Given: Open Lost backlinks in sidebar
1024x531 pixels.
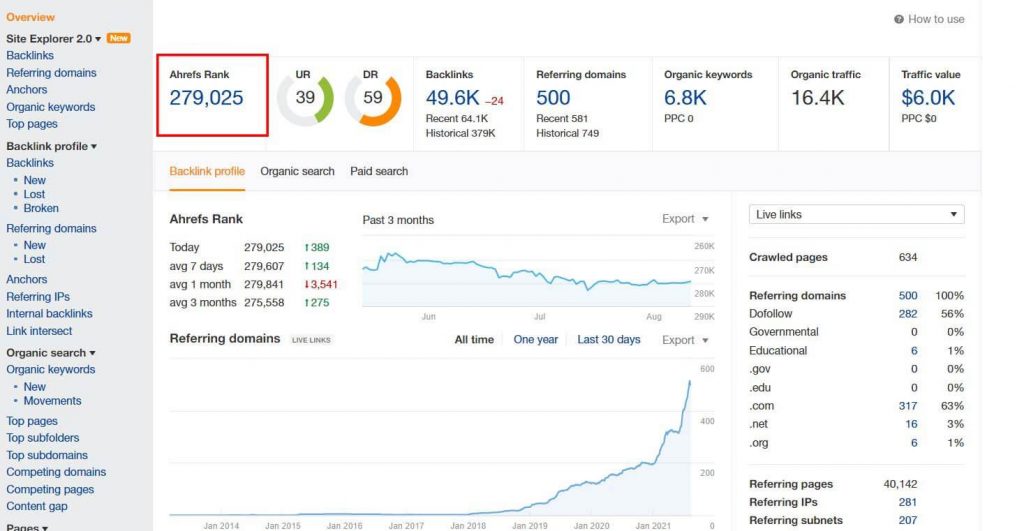Looking at the screenshot, I should [x=35, y=194].
